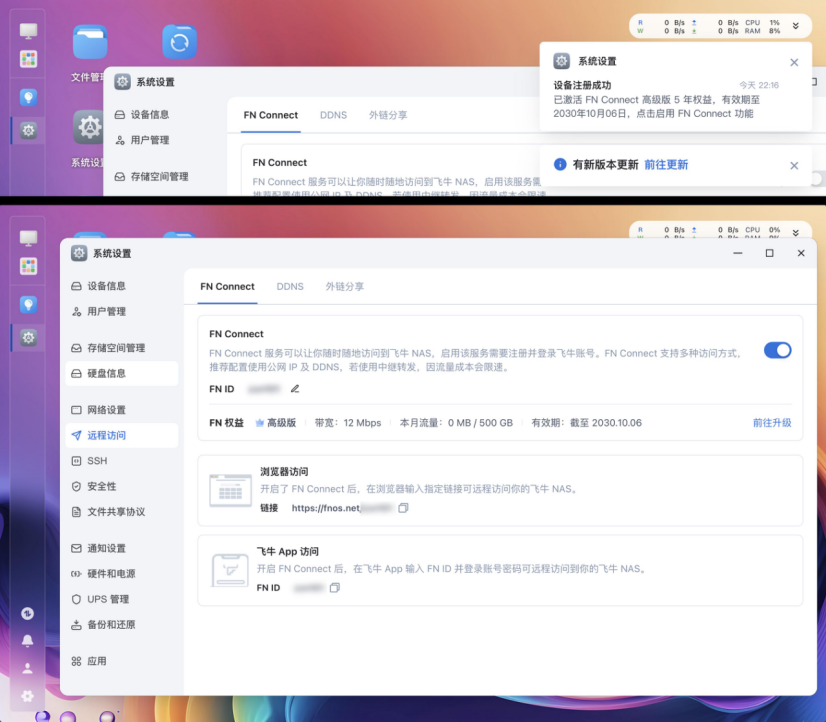Open app grid icon in lower screenshot's dock

coord(28,266)
